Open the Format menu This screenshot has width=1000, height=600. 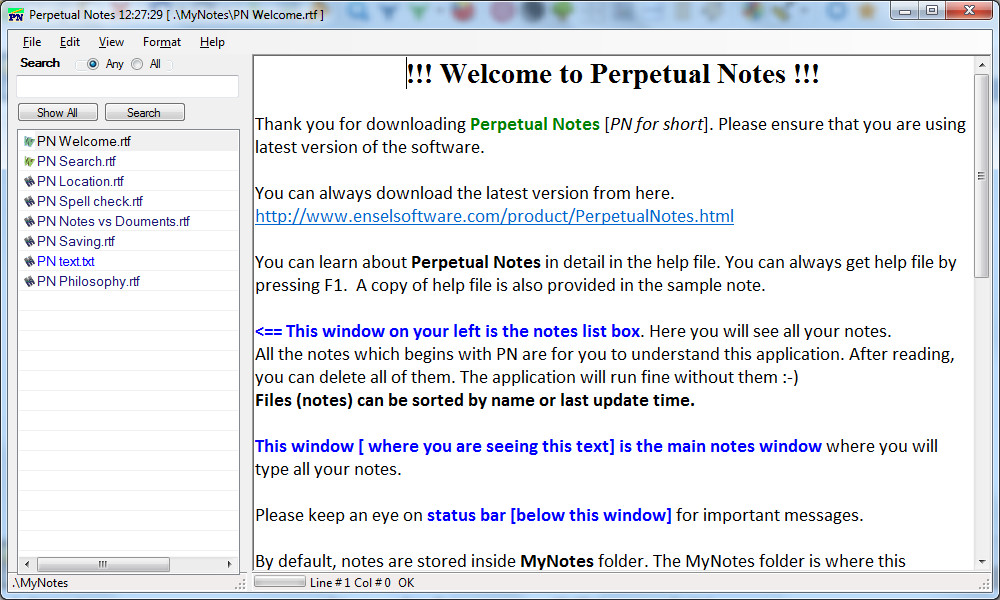coord(162,42)
